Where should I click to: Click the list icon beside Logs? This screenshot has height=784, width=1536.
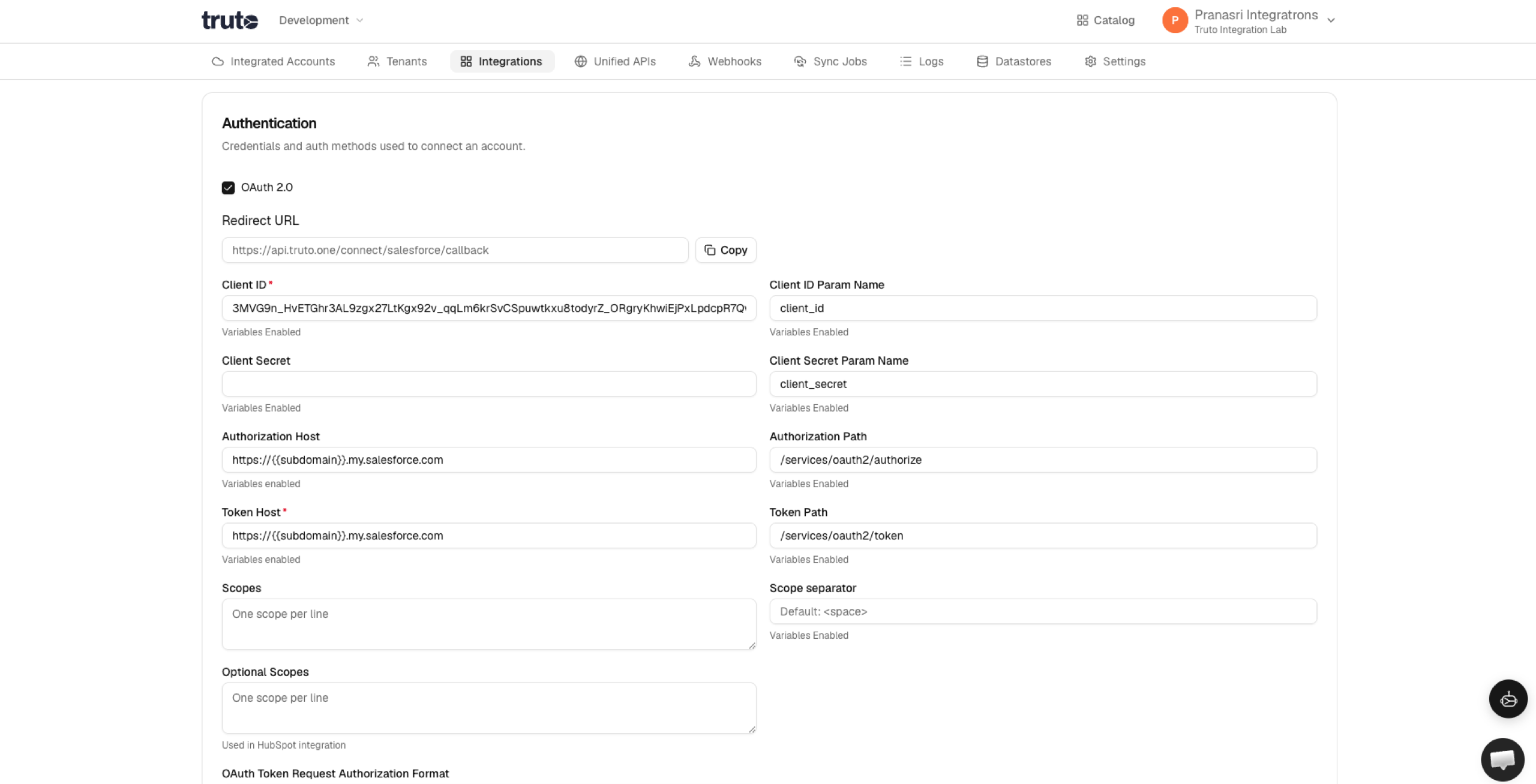click(905, 61)
